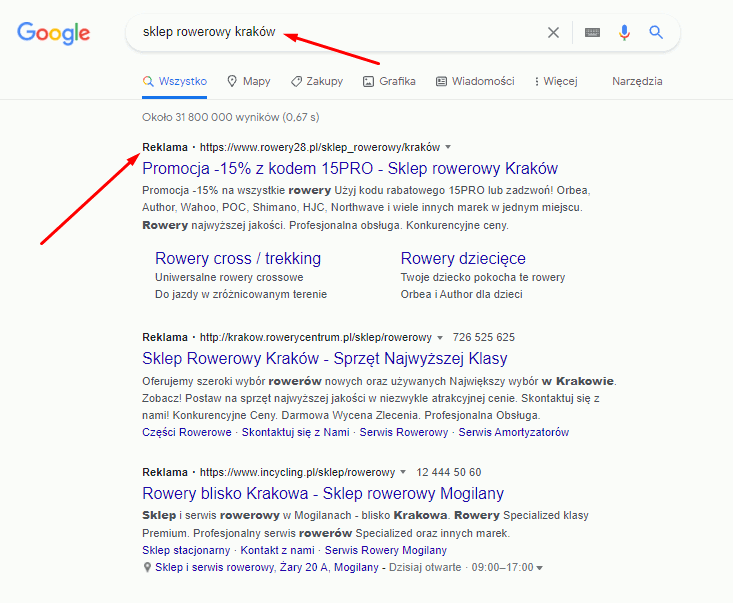The image size is (733, 603).
Task: Select the Wszystko tab
Action: 175,81
